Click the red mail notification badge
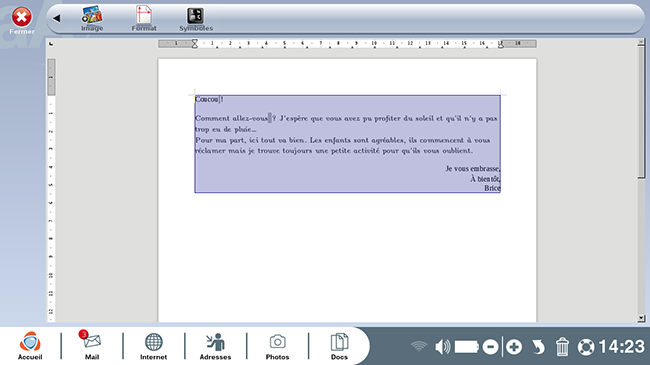Viewport: 650px width, 365px height. [83, 334]
